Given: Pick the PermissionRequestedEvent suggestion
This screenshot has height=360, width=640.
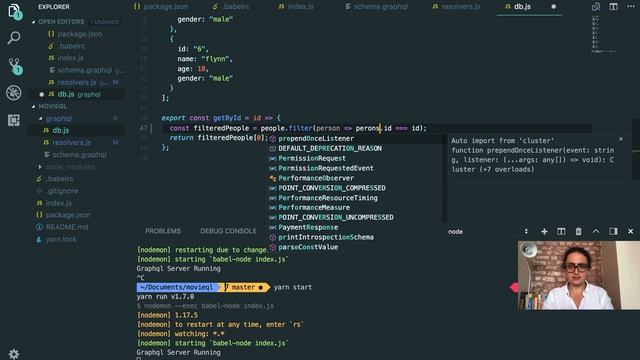Looking at the screenshot, I should pos(357,168).
